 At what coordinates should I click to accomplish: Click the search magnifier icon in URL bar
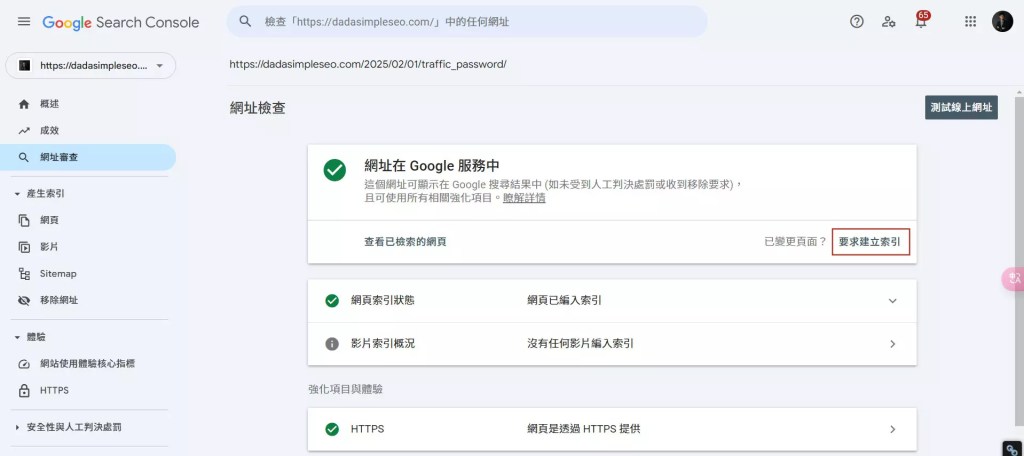coord(246,22)
